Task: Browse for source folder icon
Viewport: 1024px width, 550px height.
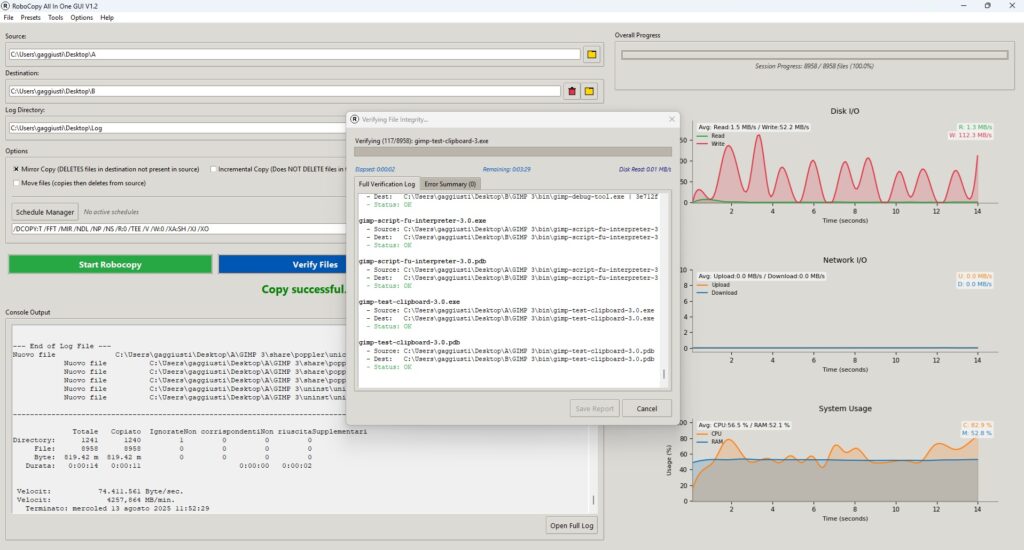Action: pos(592,54)
